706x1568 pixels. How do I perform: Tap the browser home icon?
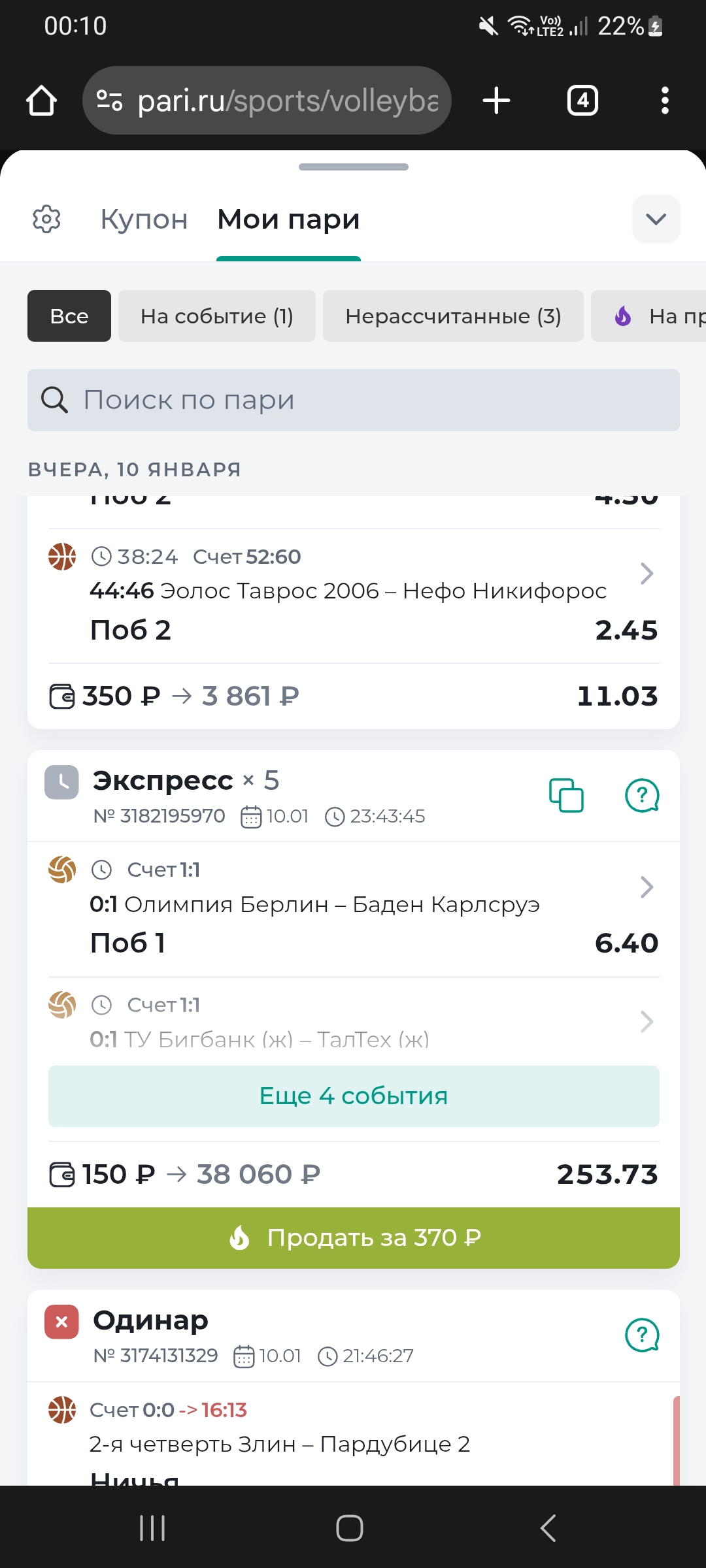tap(41, 101)
